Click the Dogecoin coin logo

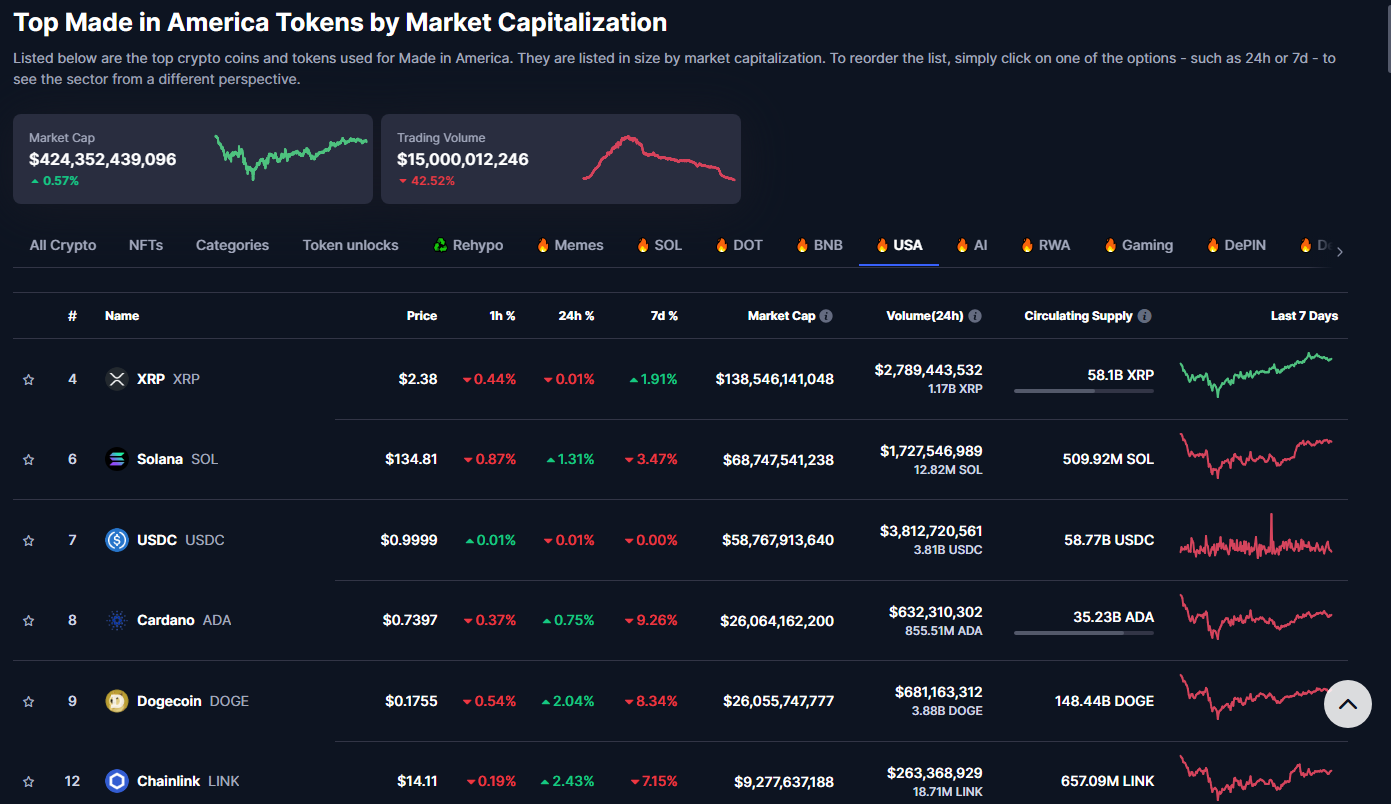(117, 701)
